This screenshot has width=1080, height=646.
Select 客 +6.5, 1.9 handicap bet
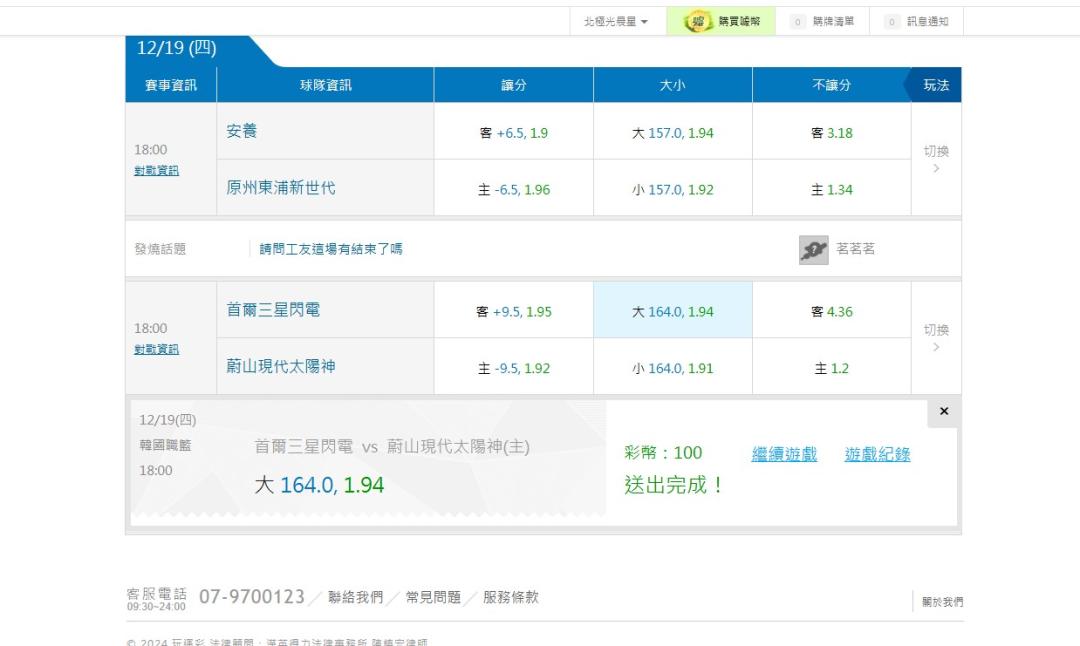pos(513,132)
